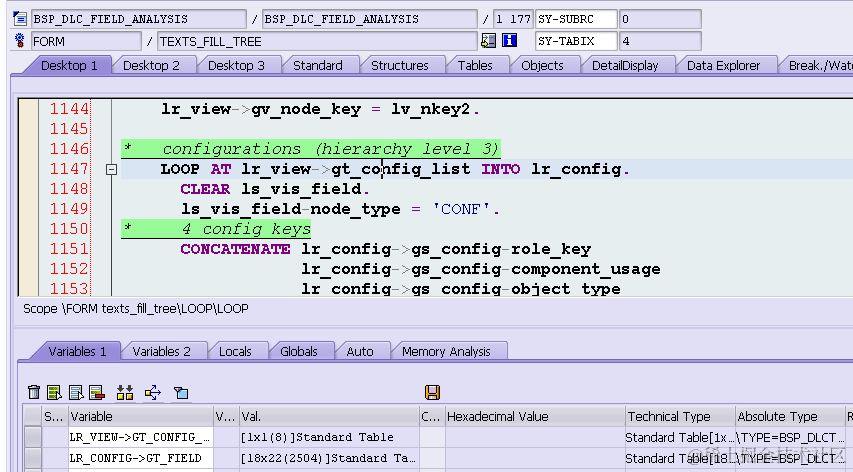Switch to the Desktop 3 tab

point(236,65)
